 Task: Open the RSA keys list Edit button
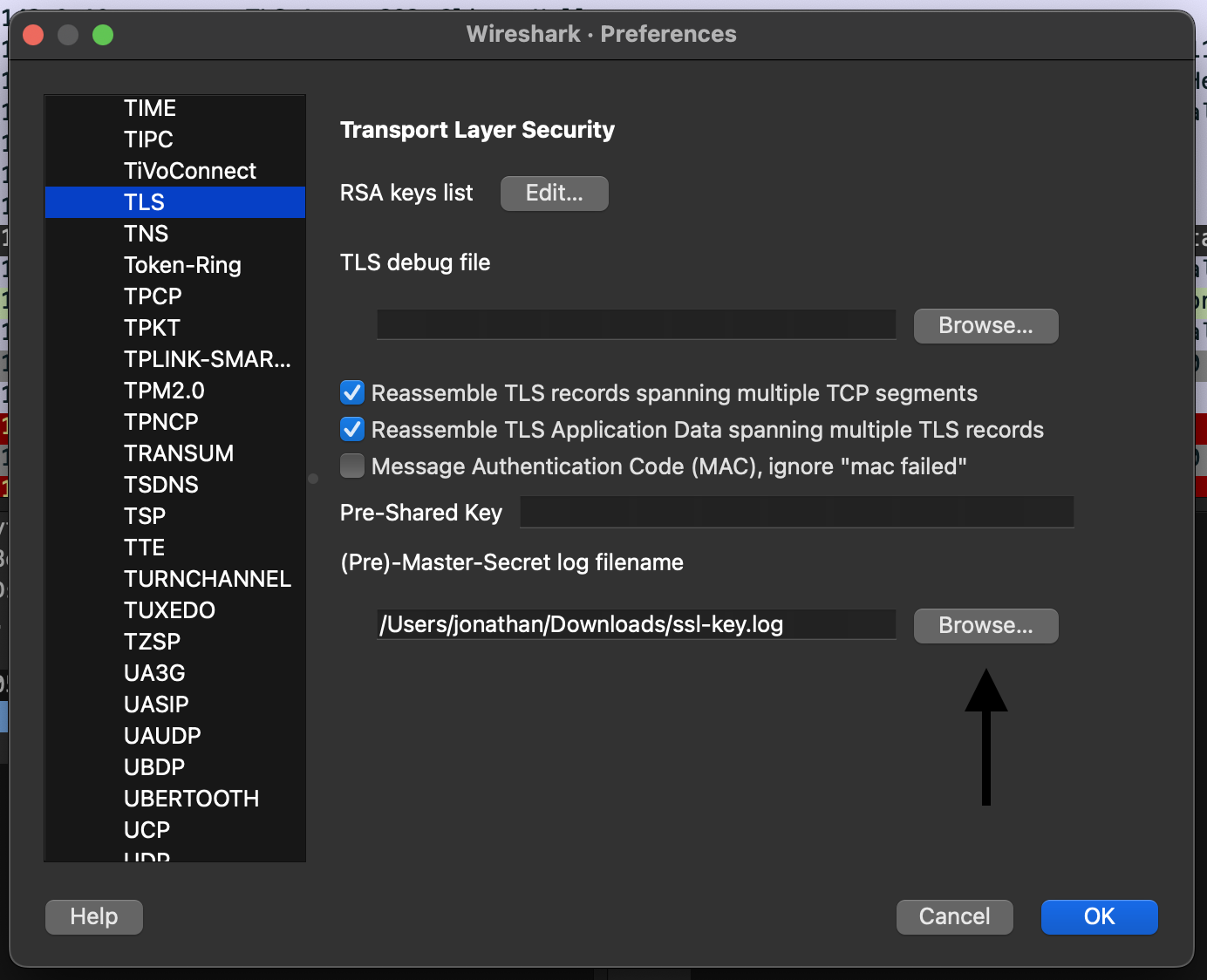pyautogui.click(x=555, y=193)
